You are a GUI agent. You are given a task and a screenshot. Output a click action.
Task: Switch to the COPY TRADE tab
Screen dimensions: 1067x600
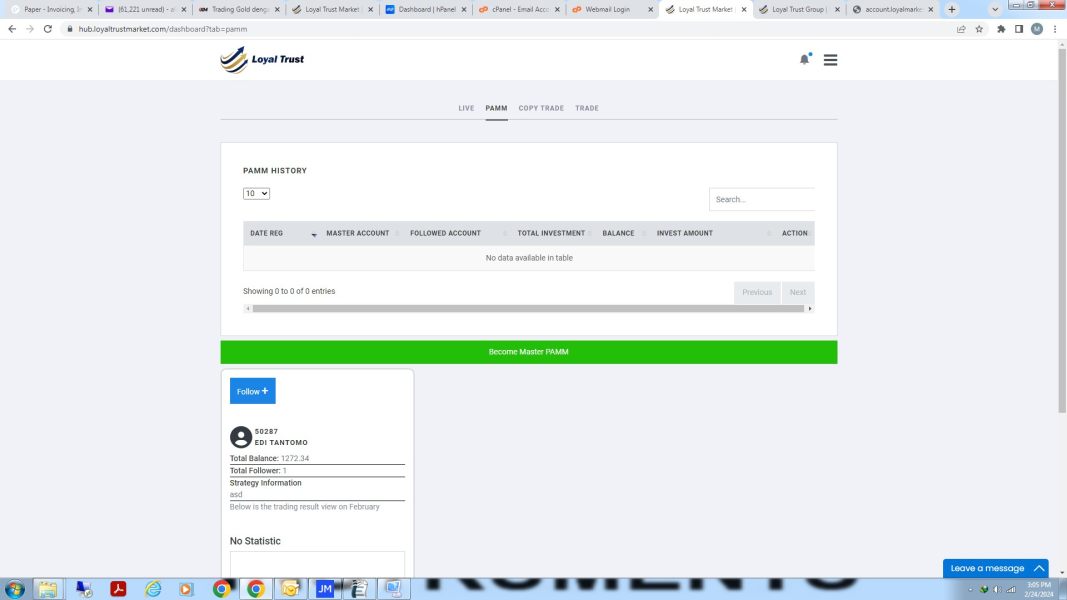[541, 108]
